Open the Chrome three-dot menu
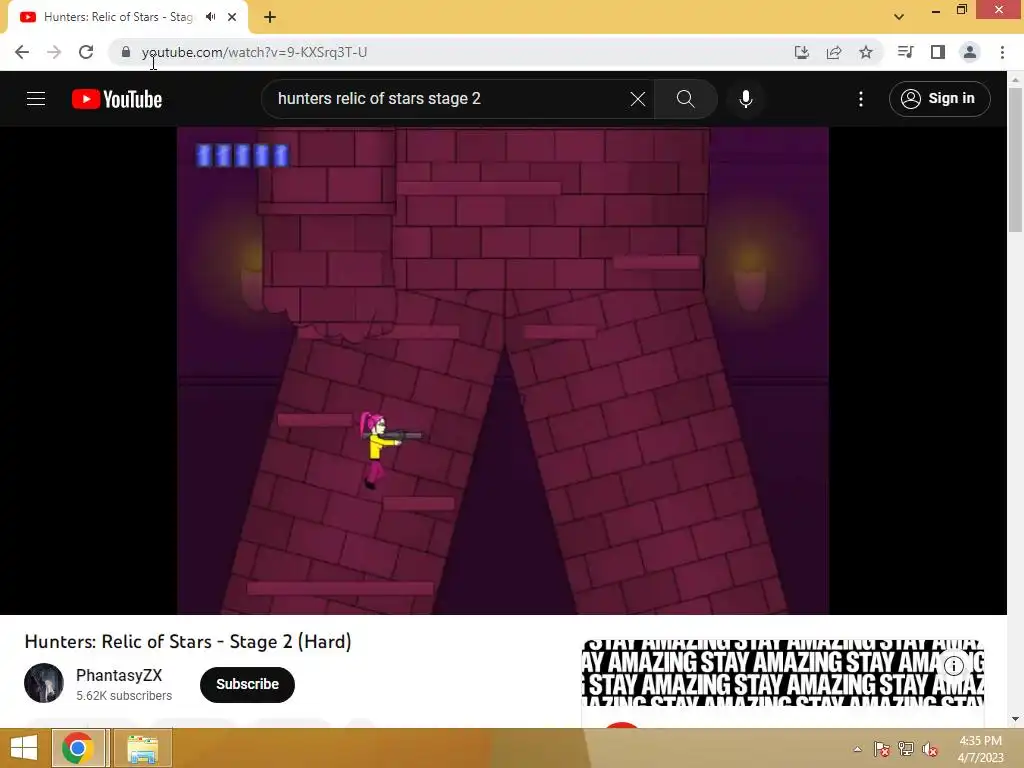1024x768 pixels. tap(1002, 52)
